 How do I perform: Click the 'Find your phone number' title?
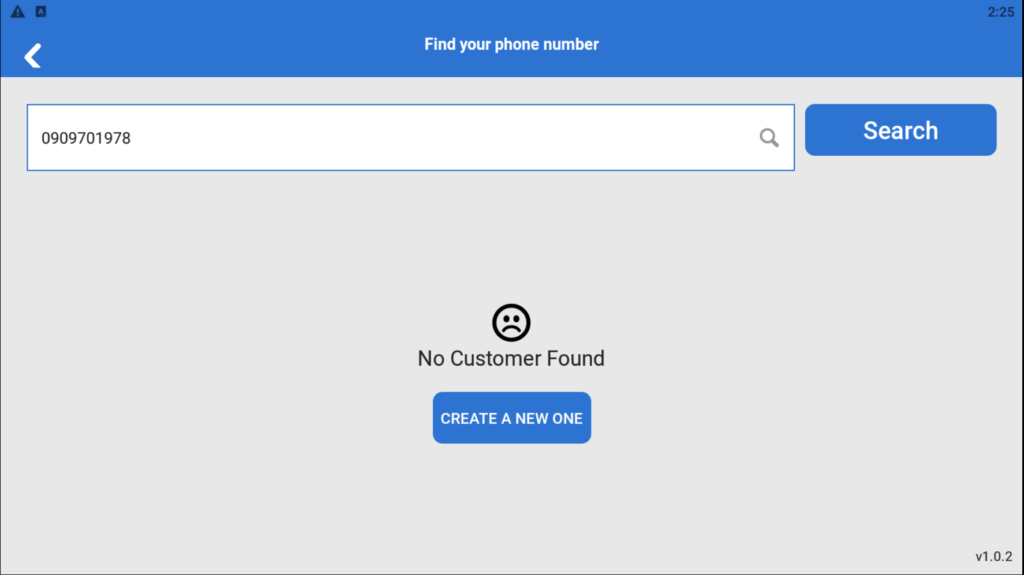(511, 44)
